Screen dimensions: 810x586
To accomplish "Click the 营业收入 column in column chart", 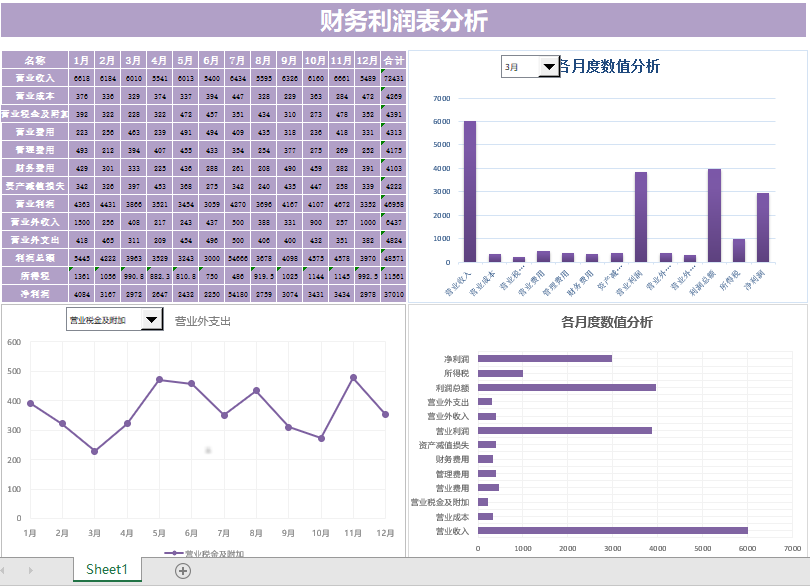I will click(x=470, y=192).
